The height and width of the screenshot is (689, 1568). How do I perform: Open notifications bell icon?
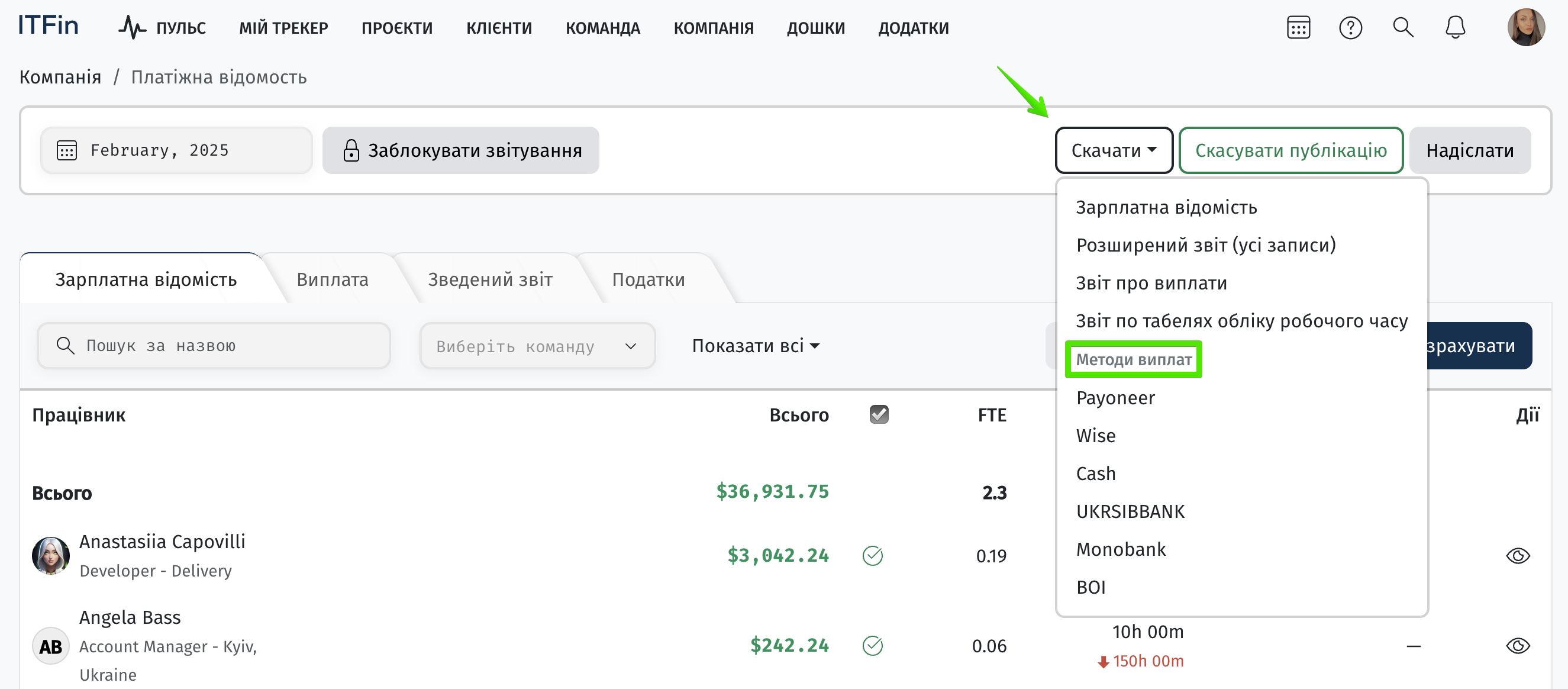coord(1455,27)
